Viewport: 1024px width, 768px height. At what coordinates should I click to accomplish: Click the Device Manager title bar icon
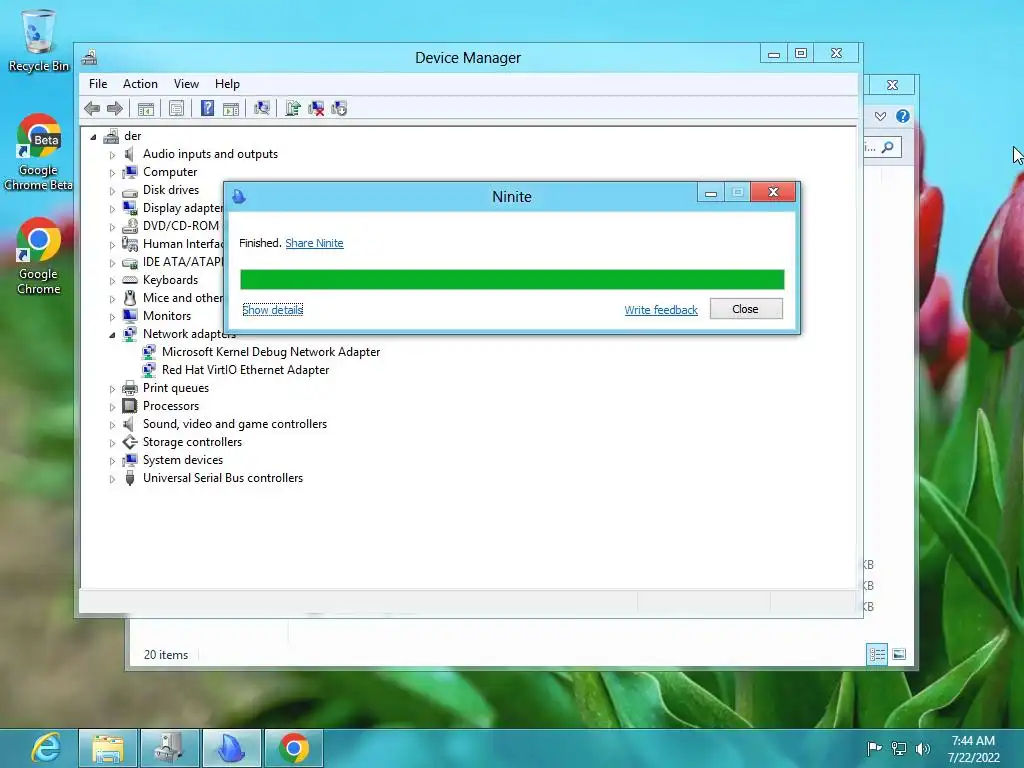pos(89,57)
